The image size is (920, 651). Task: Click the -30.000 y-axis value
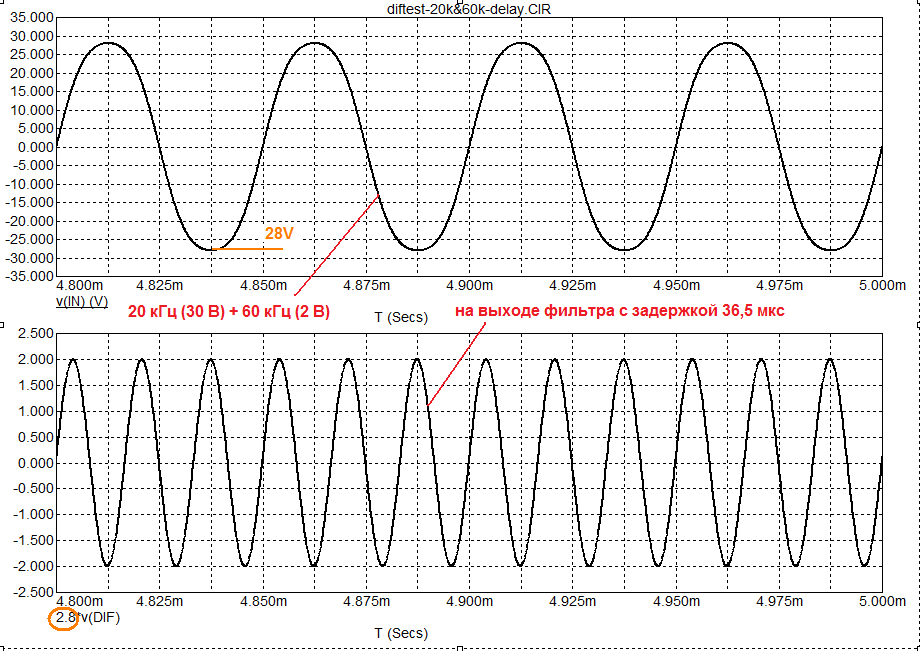tap(29, 258)
